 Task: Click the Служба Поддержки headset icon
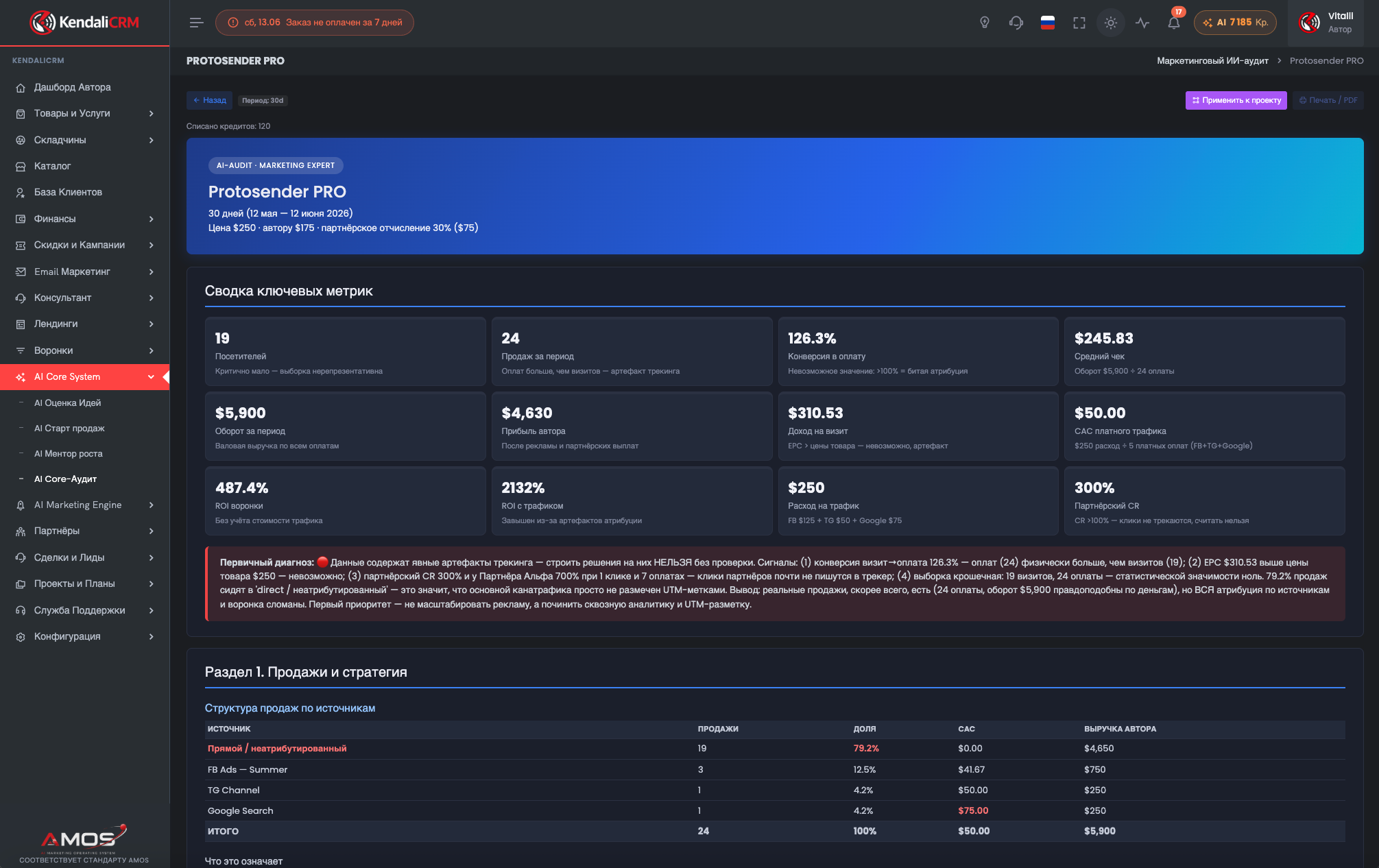point(21,610)
